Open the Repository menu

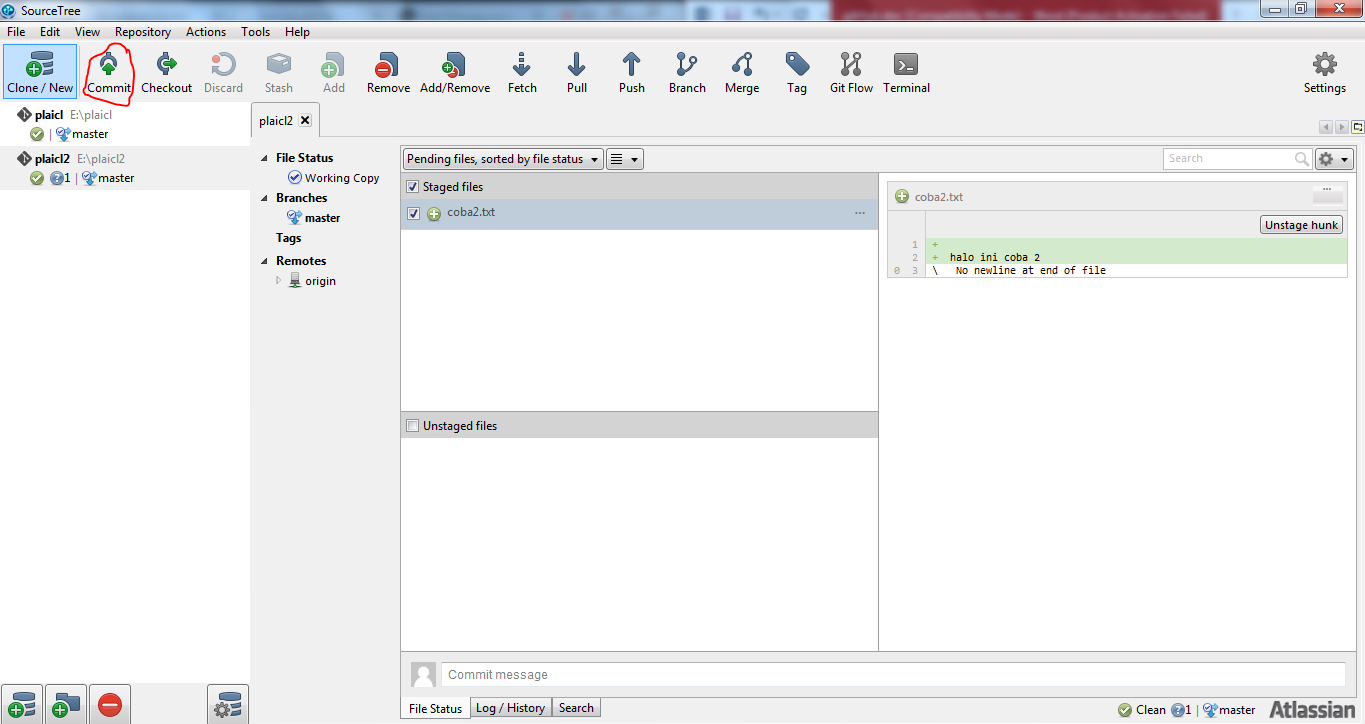[143, 32]
